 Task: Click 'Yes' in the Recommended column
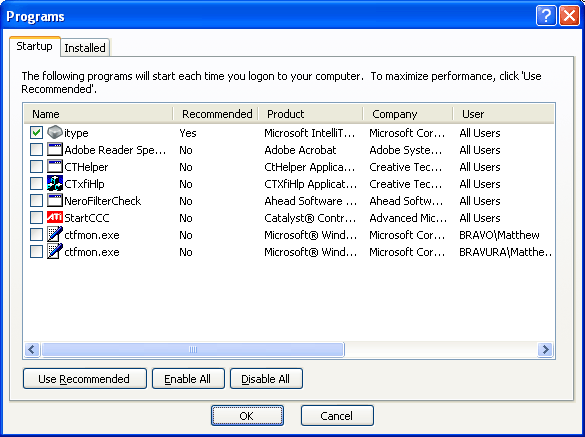188,133
